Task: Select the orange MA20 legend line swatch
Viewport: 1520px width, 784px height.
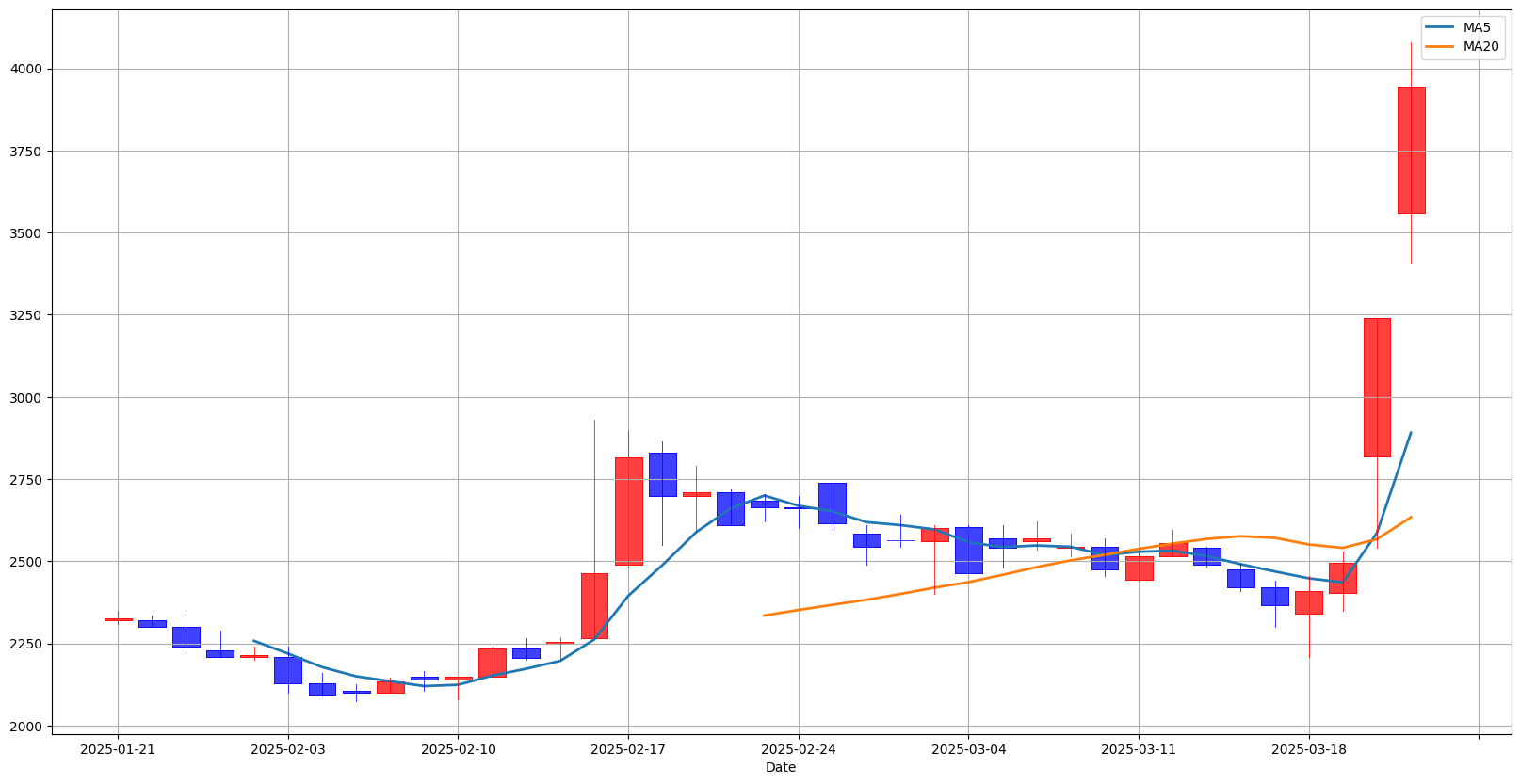Action: coord(1440,46)
